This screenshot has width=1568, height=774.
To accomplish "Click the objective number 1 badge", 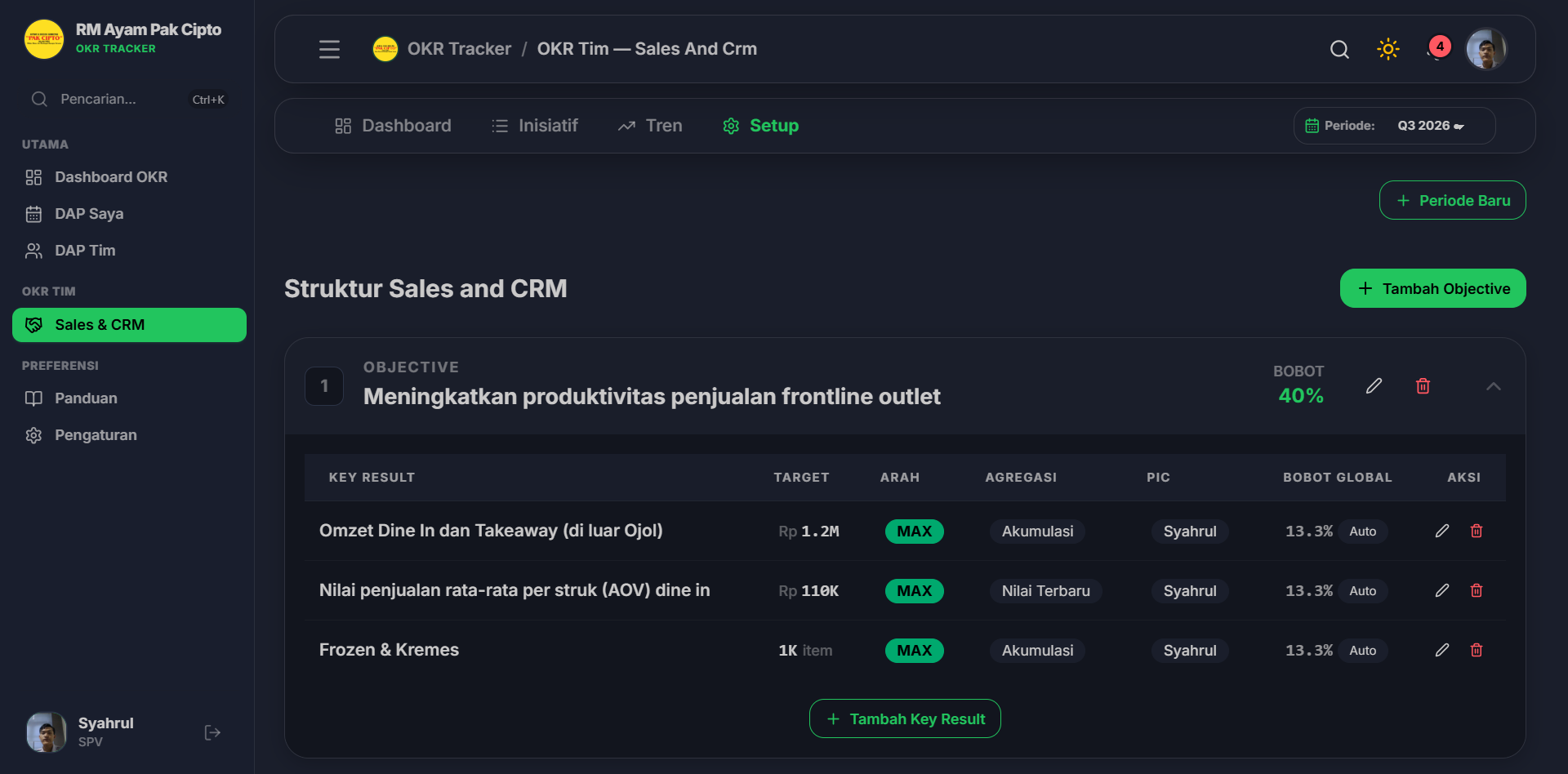I will [324, 386].
